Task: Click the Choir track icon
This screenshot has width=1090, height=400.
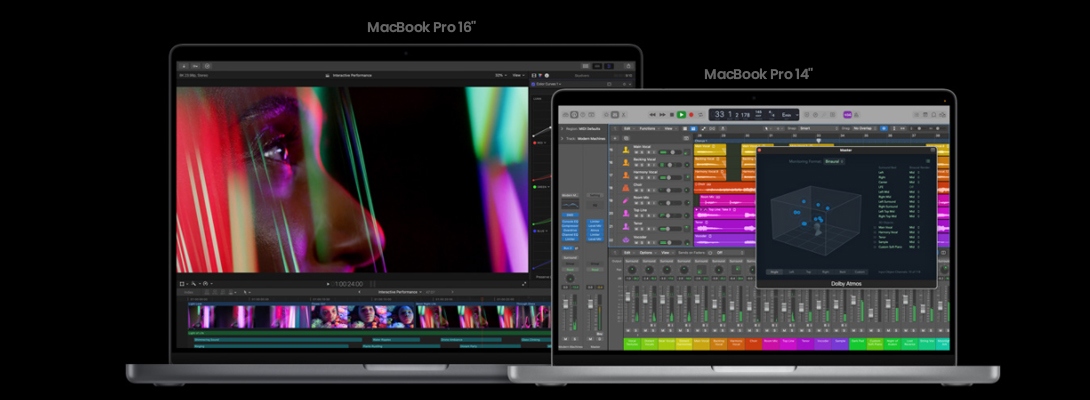Action: point(626,188)
